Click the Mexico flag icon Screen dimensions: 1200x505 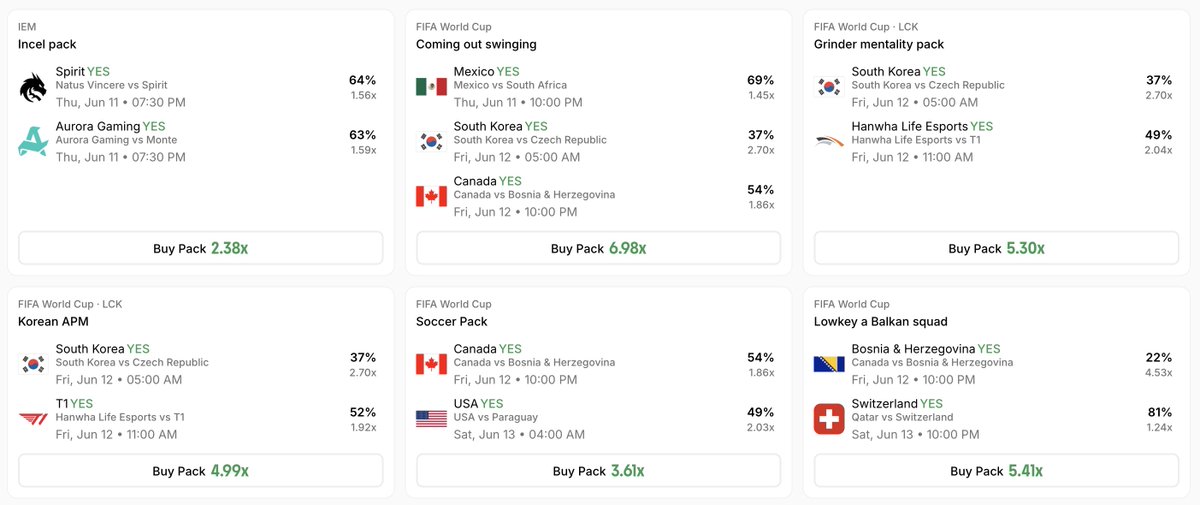coord(431,87)
